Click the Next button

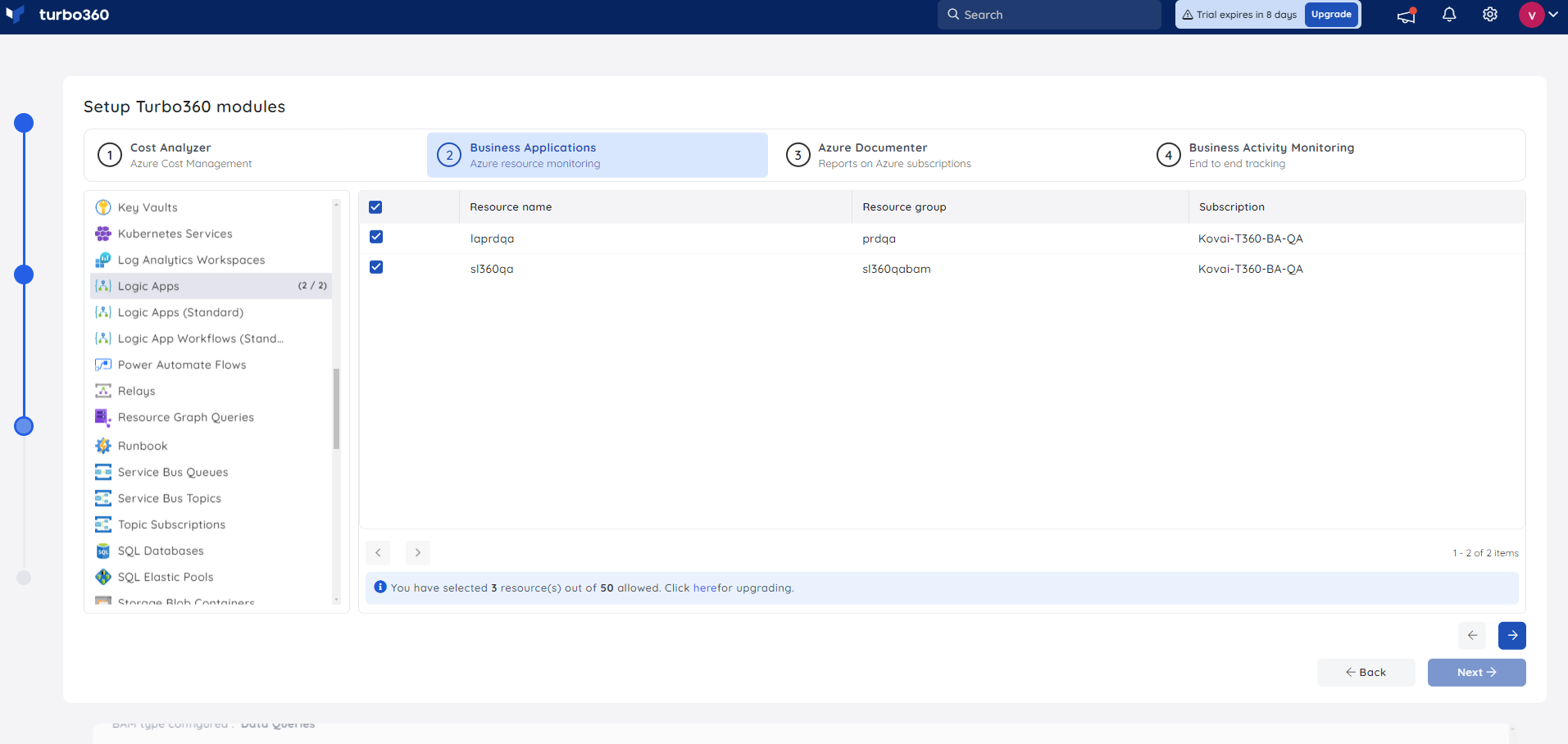(x=1476, y=673)
